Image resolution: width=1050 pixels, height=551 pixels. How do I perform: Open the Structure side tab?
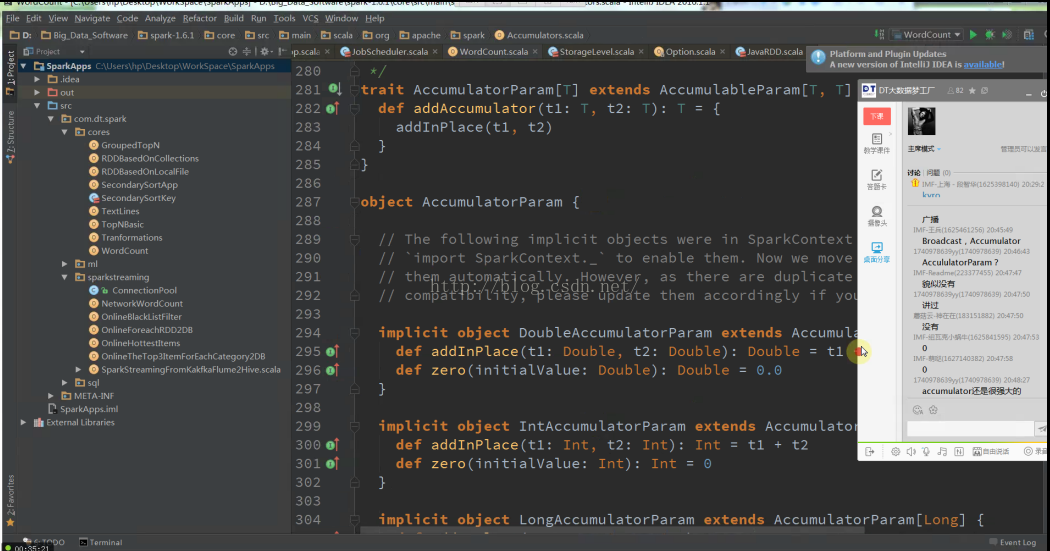pyautogui.click(x=10, y=137)
